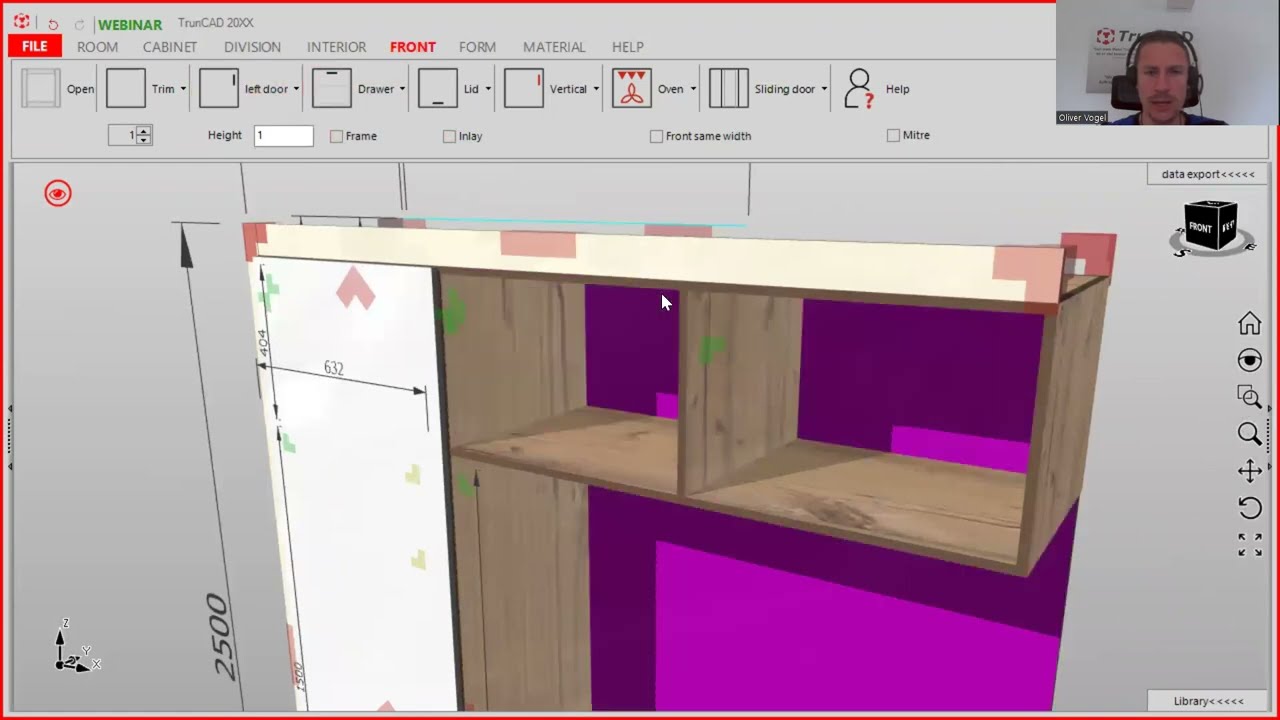Activate the zoom window icon
1280x720 pixels.
click(1249, 396)
